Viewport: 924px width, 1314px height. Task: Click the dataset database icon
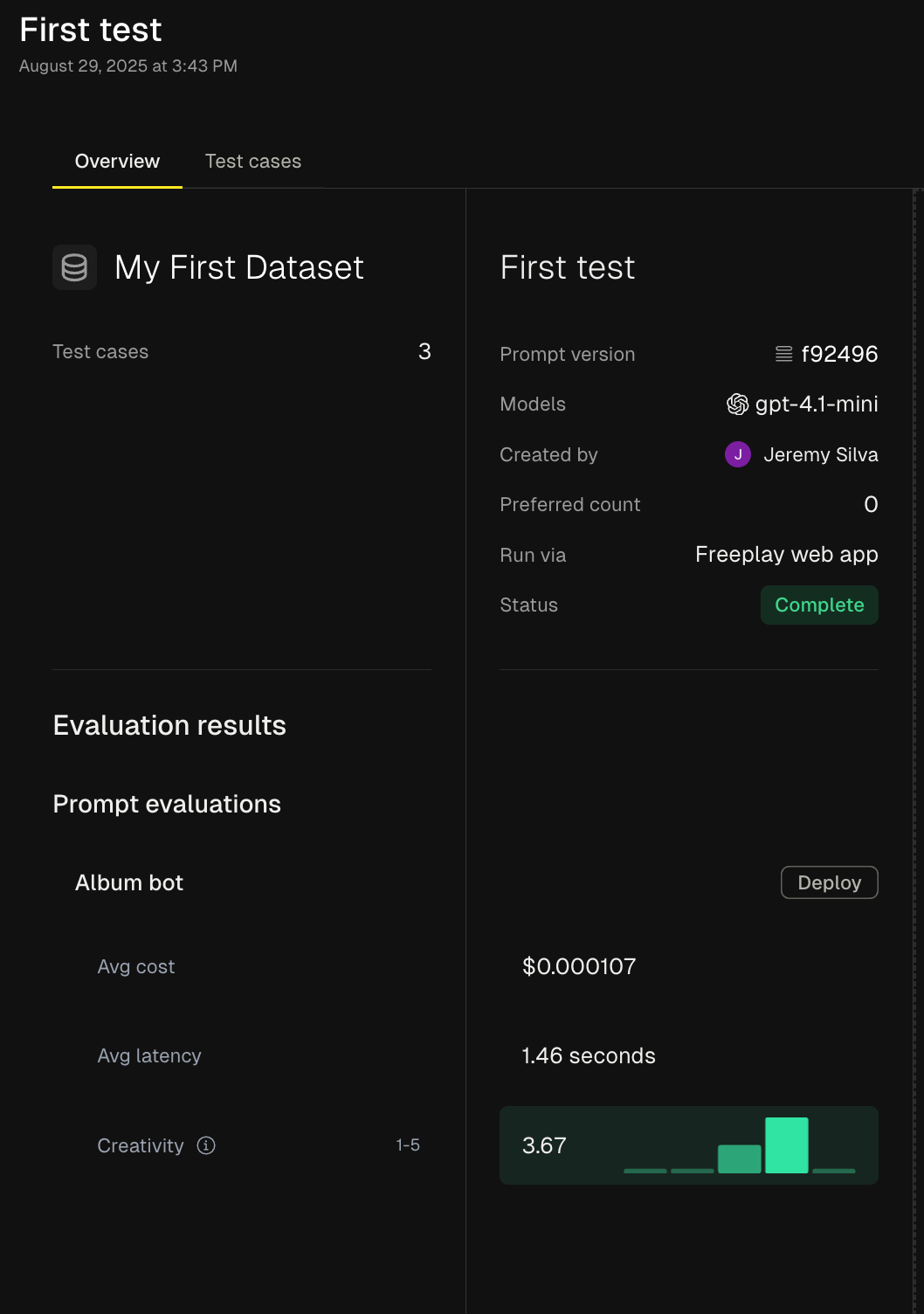[74, 267]
